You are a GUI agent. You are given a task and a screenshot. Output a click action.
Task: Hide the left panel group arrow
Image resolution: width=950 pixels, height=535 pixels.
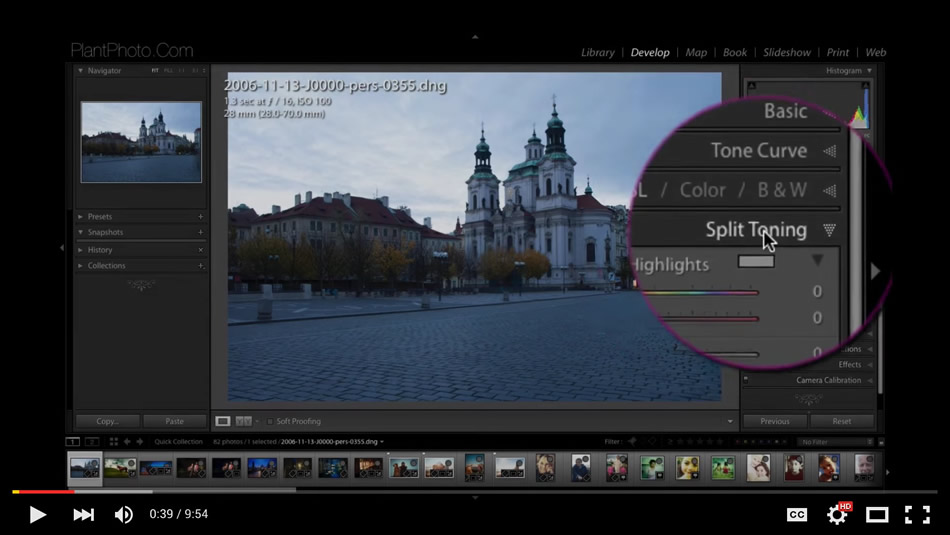click(62, 247)
